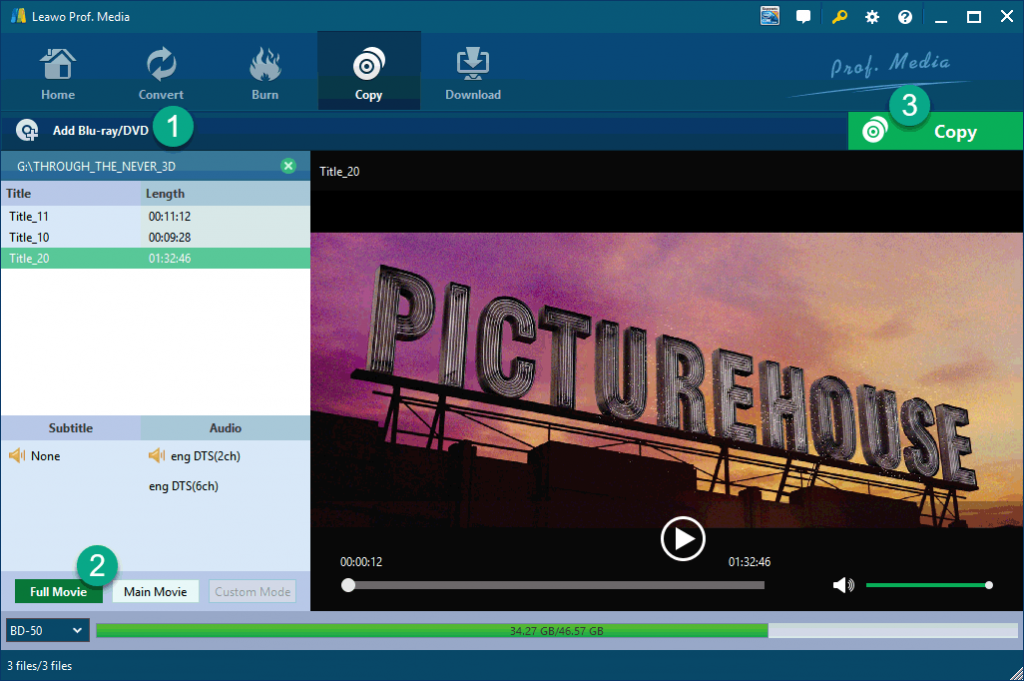
Task: Choose Full Movie copy mode
Action: [x=58, y=592]
